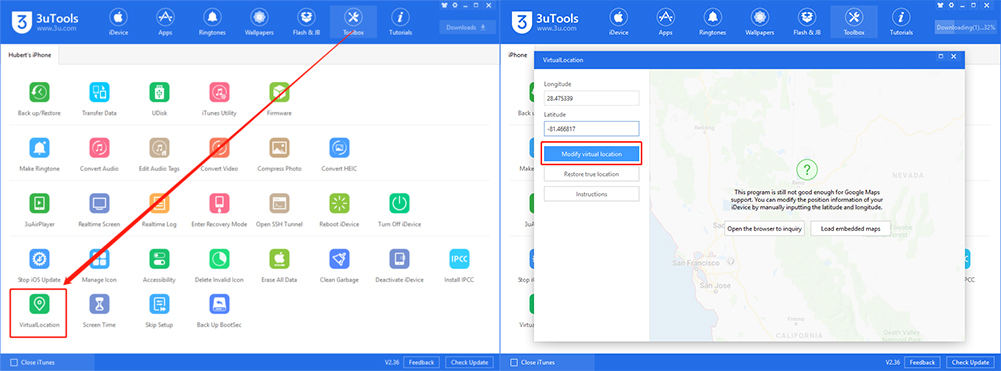The height and width of the screenshot is (371, 1001).
Task: Open the Back Up BootSec tool
Action: pos(219,305)
